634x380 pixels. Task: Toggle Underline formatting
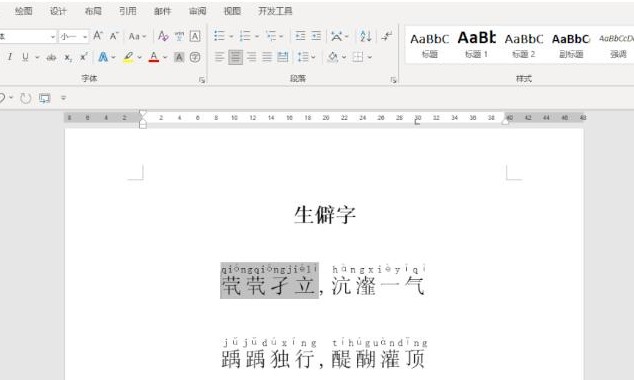pyautogui.click(x=25, y=57)
